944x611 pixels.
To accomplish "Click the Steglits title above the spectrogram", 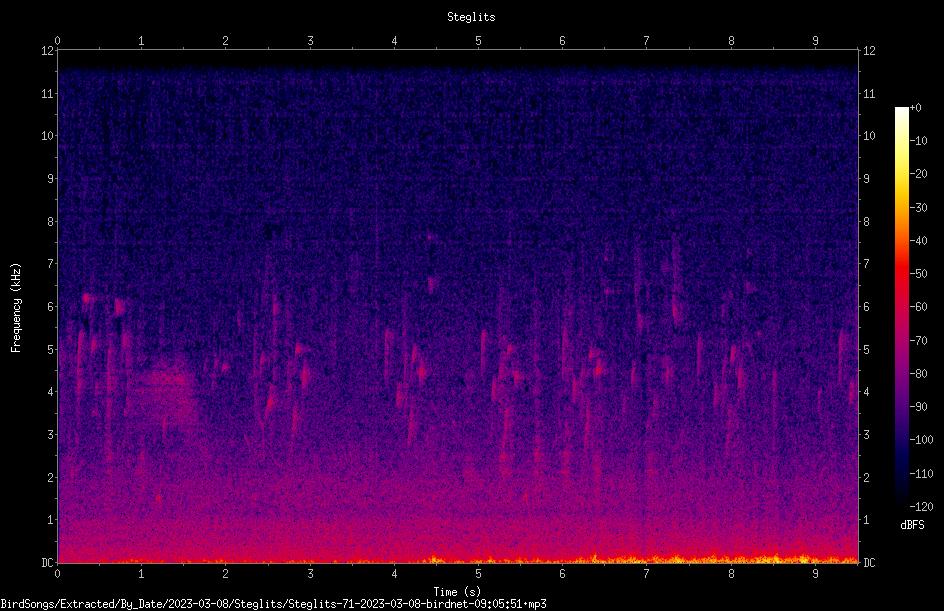I will pos(471,17).
